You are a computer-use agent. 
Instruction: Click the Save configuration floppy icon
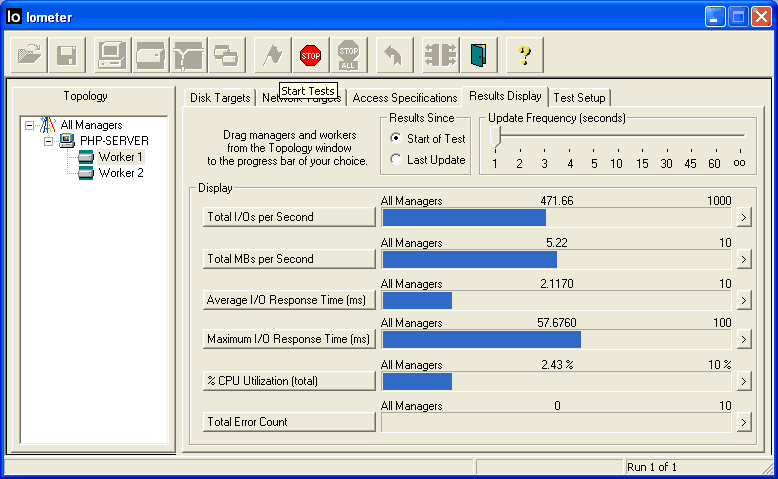pyautogui.click(x=67, y=55)
